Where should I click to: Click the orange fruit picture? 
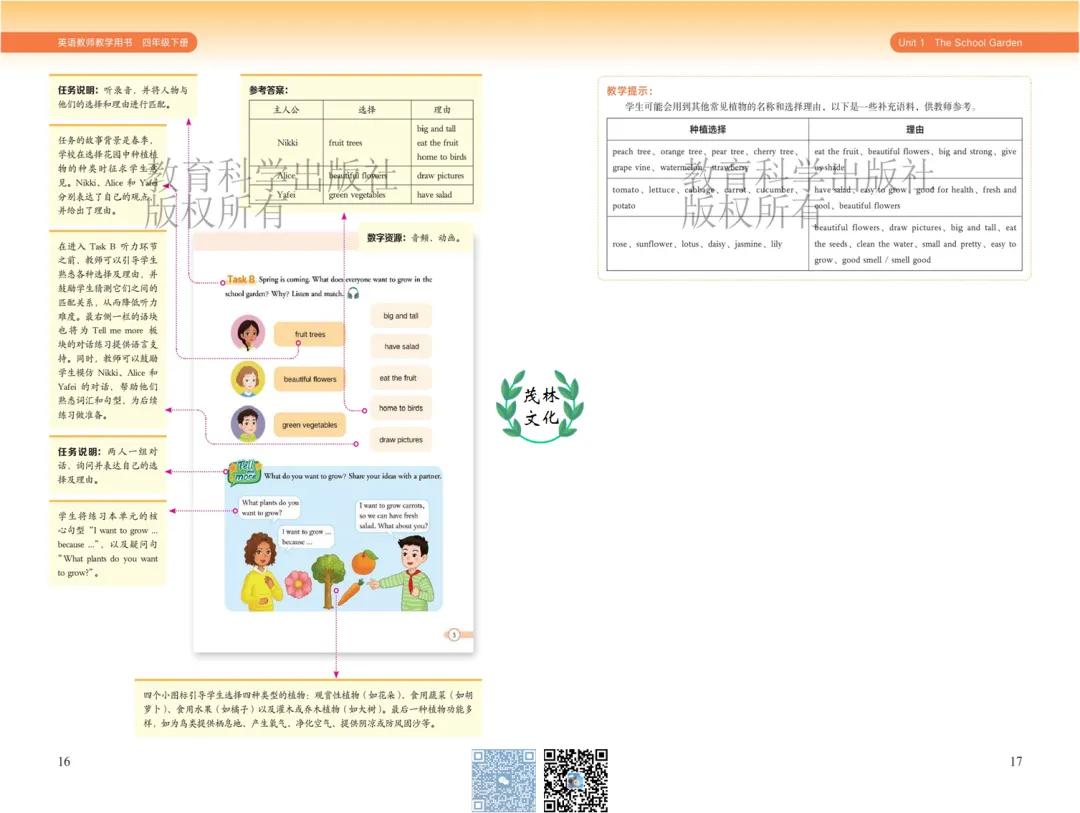(364, 562)
